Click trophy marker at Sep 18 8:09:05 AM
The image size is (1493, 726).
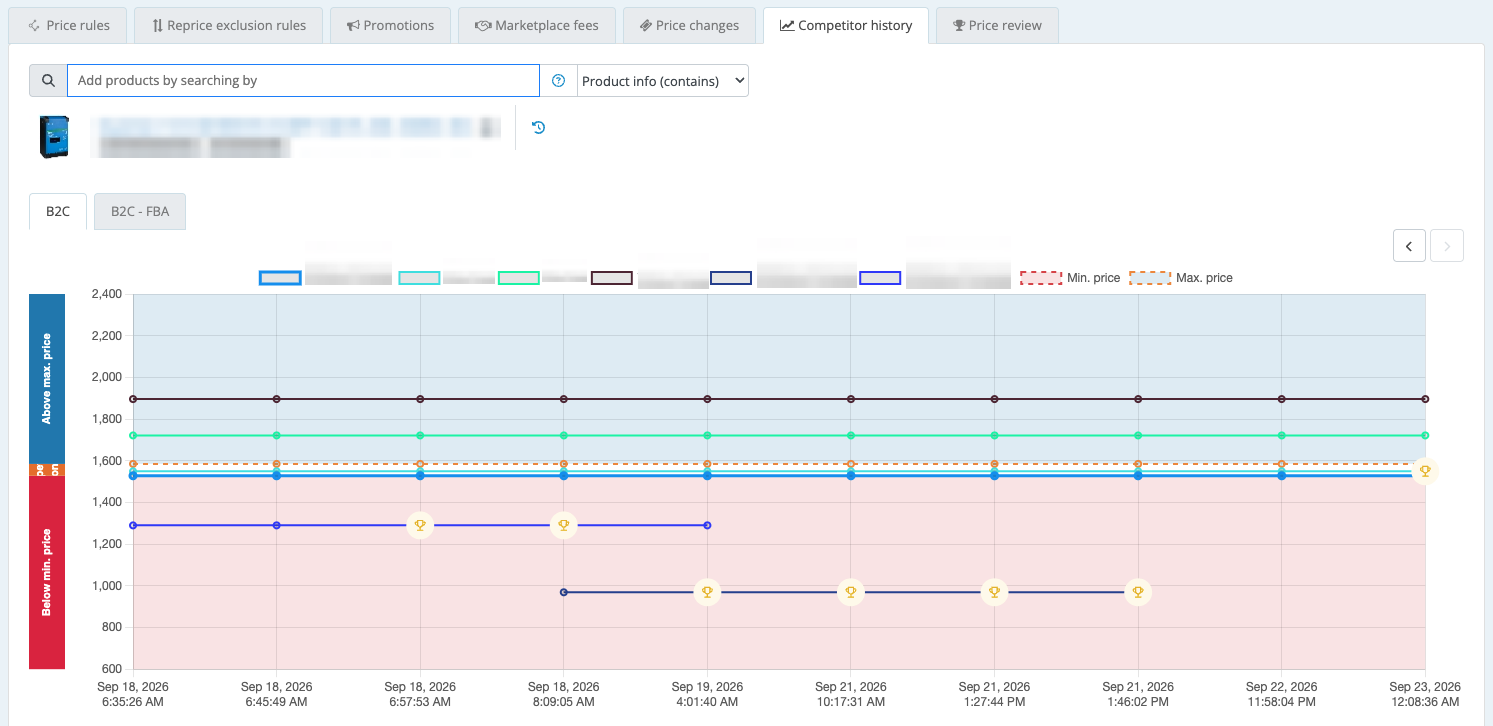(x=564, y=525)
